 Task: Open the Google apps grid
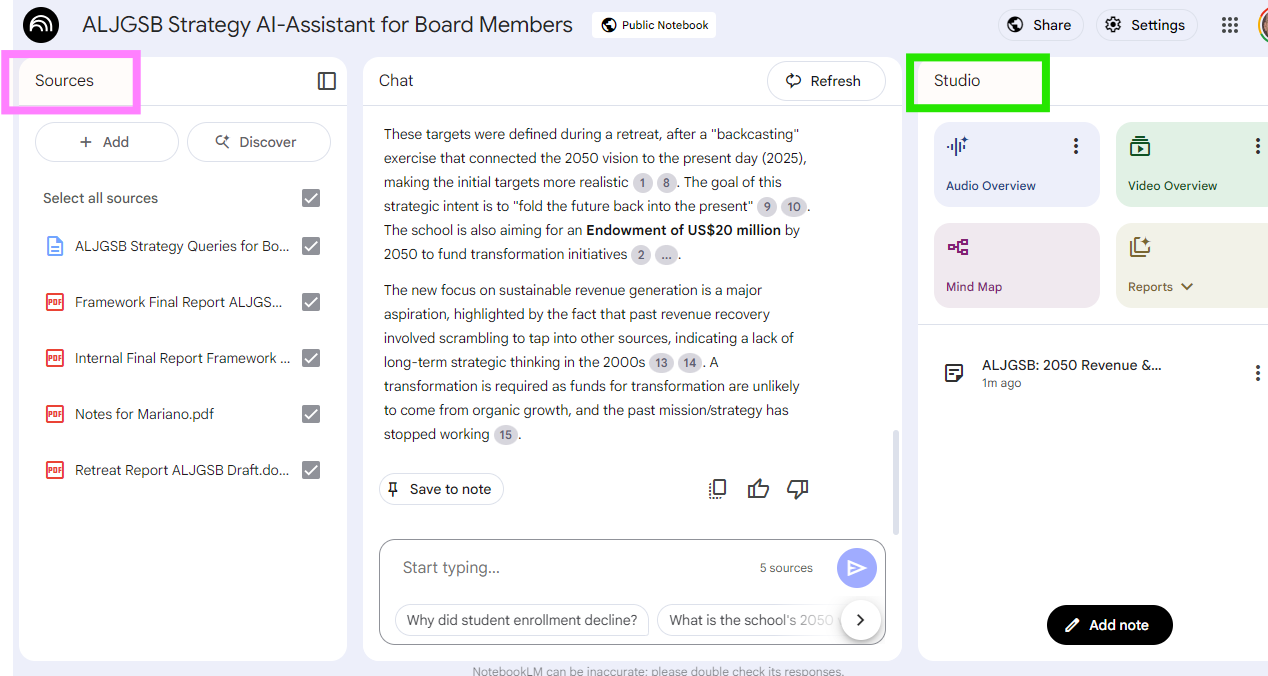1230,25
